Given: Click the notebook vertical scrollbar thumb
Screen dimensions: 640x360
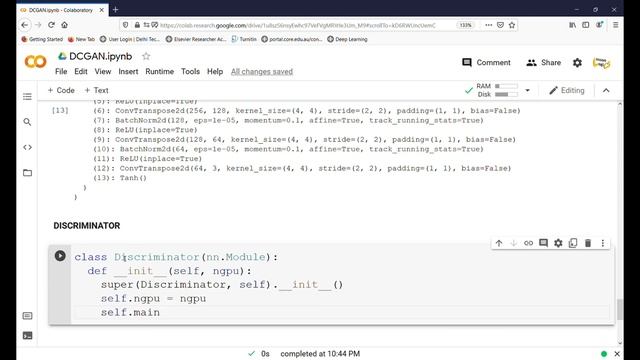Looking at the screenshot, I should (x=620, y=310).
